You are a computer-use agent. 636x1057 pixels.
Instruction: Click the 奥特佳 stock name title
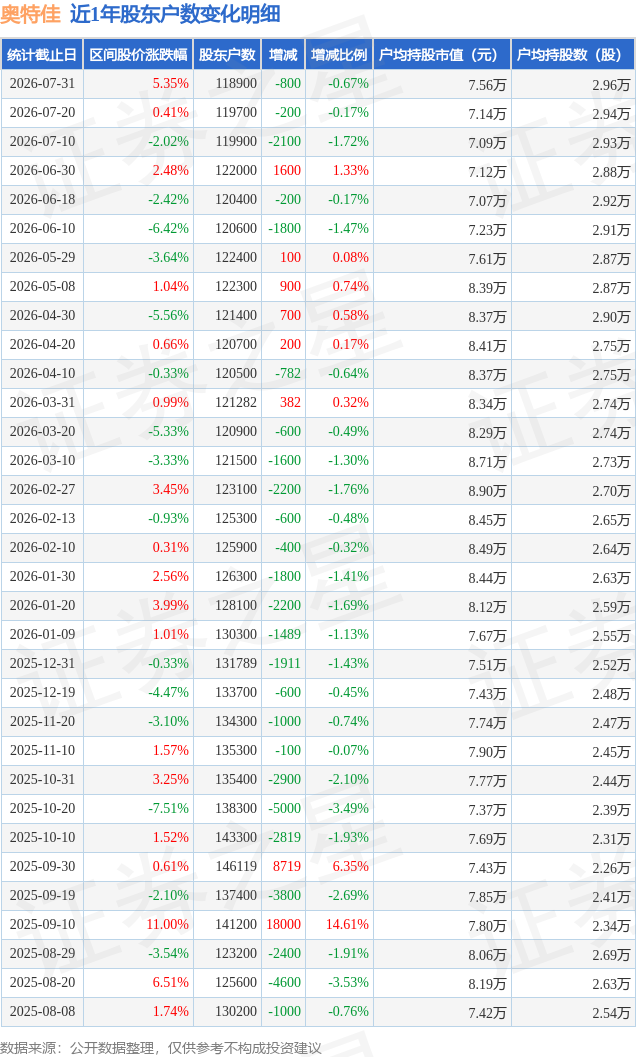[30, 14]
